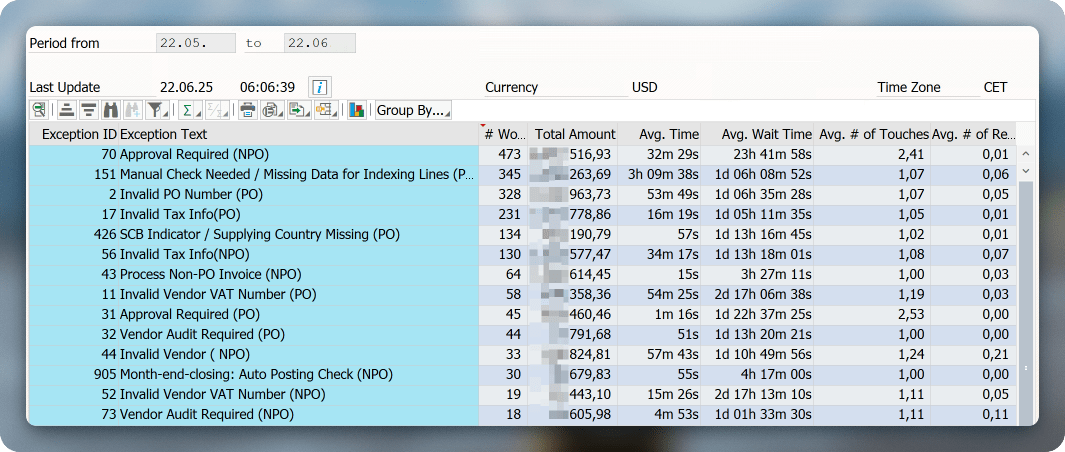The width and height of the screenshot is (1065, 452).
Task: Select the Avg. # of Re... header
Action: (973, 135)
